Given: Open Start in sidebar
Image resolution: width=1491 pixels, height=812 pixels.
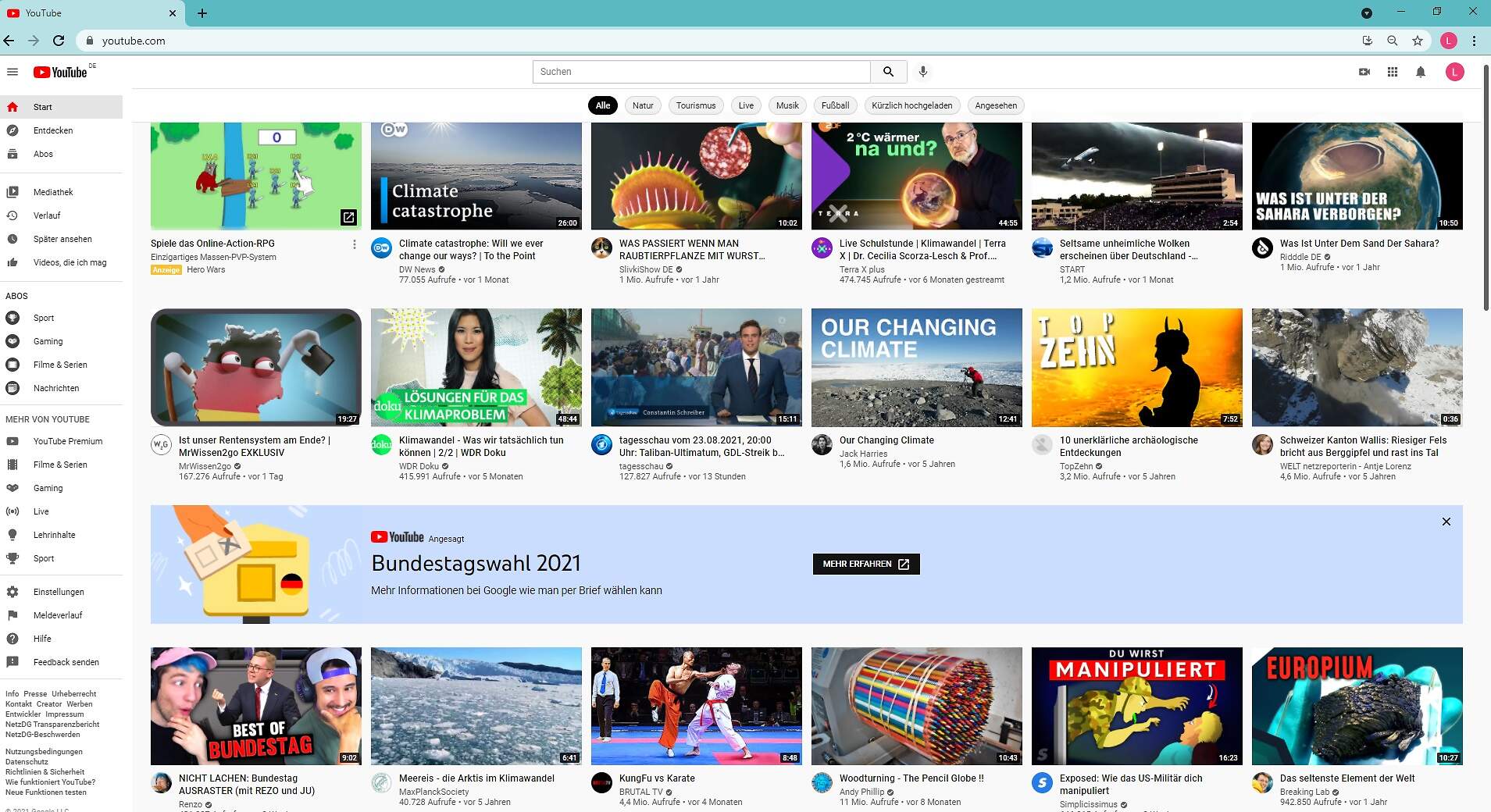Looking at the screenshot, I should click(61, 107).
